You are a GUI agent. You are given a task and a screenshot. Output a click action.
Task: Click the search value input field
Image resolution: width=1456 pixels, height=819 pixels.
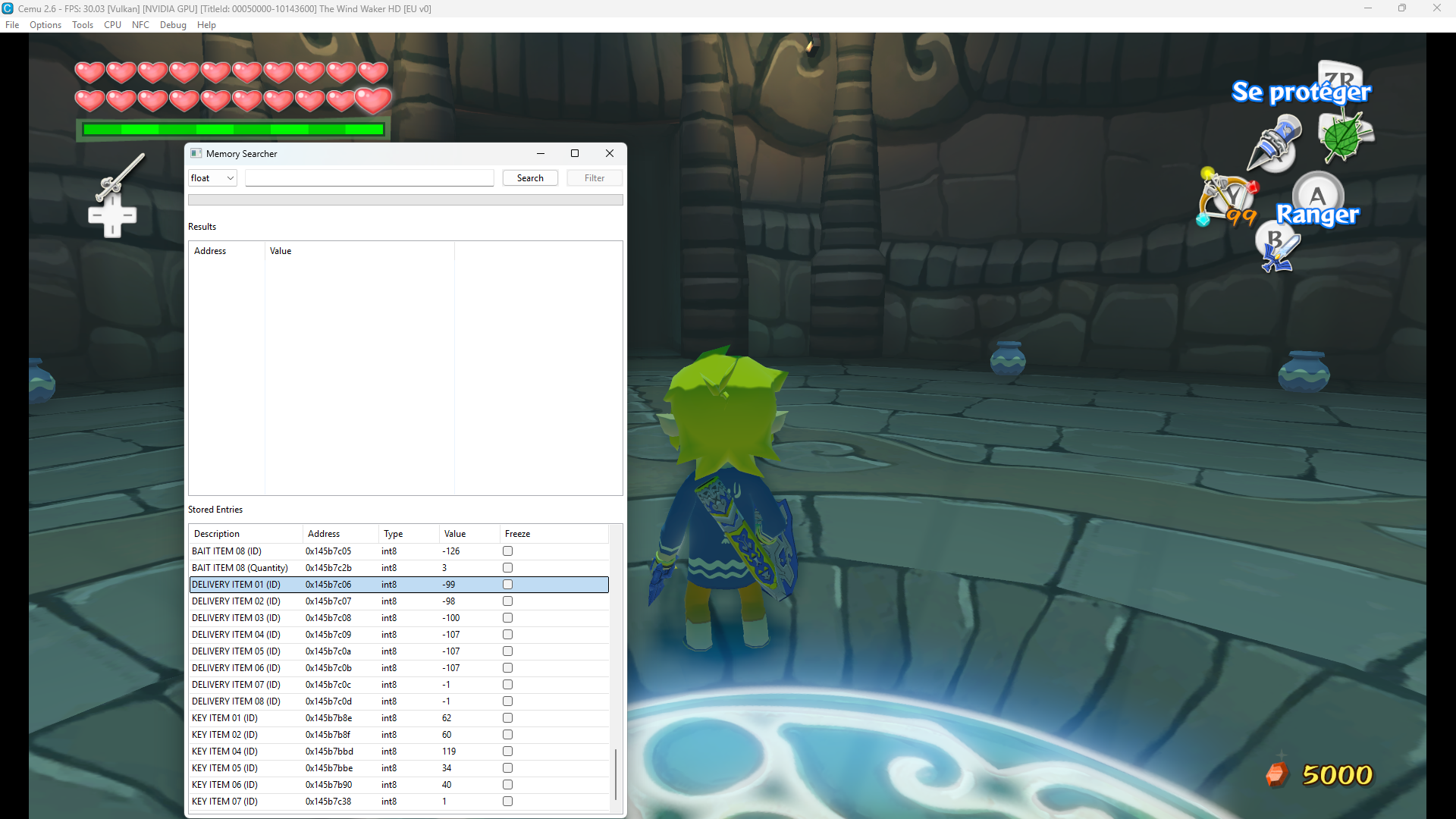tap(369, 178)
